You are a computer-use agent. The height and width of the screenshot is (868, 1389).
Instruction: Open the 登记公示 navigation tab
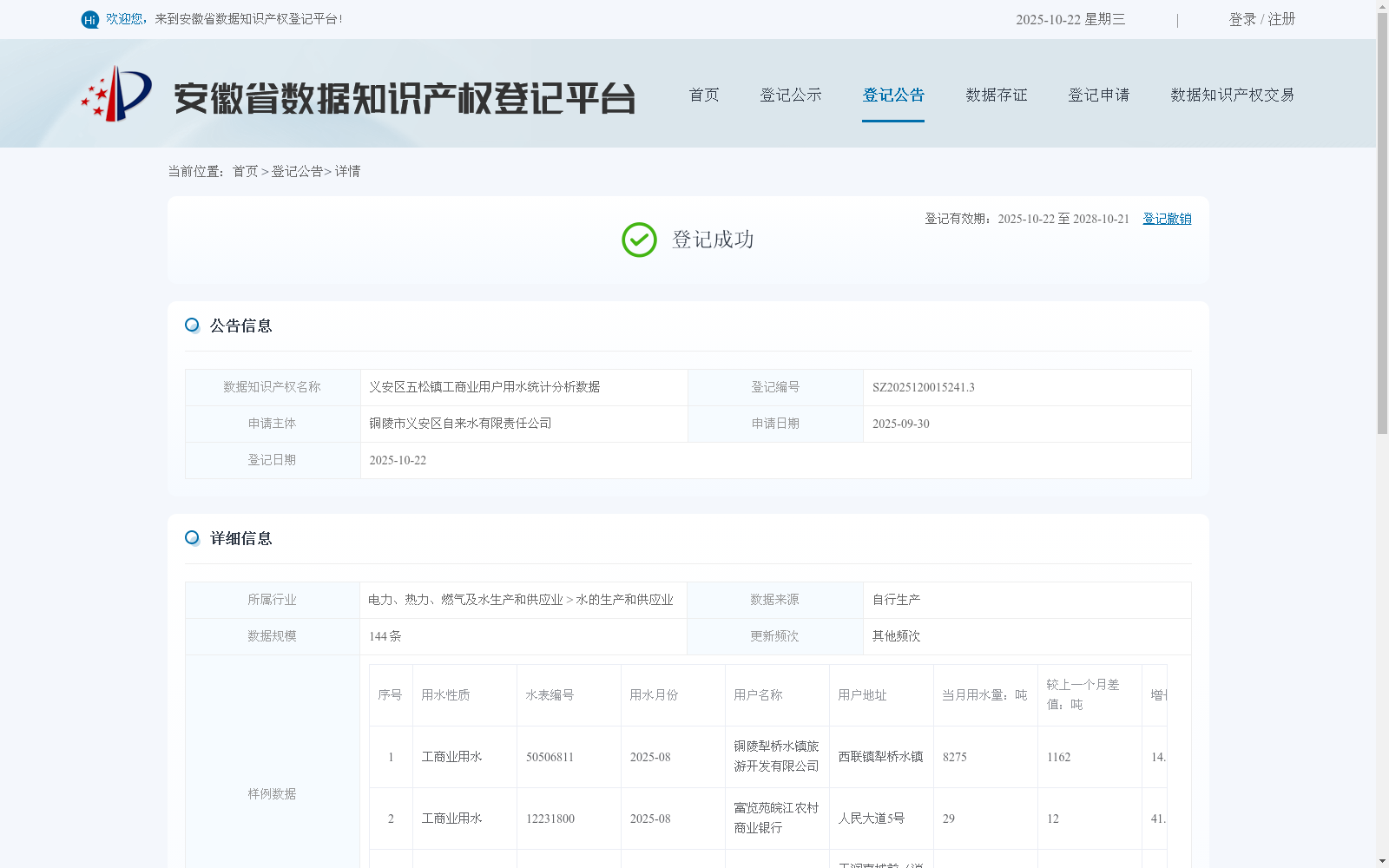[791, 95]
